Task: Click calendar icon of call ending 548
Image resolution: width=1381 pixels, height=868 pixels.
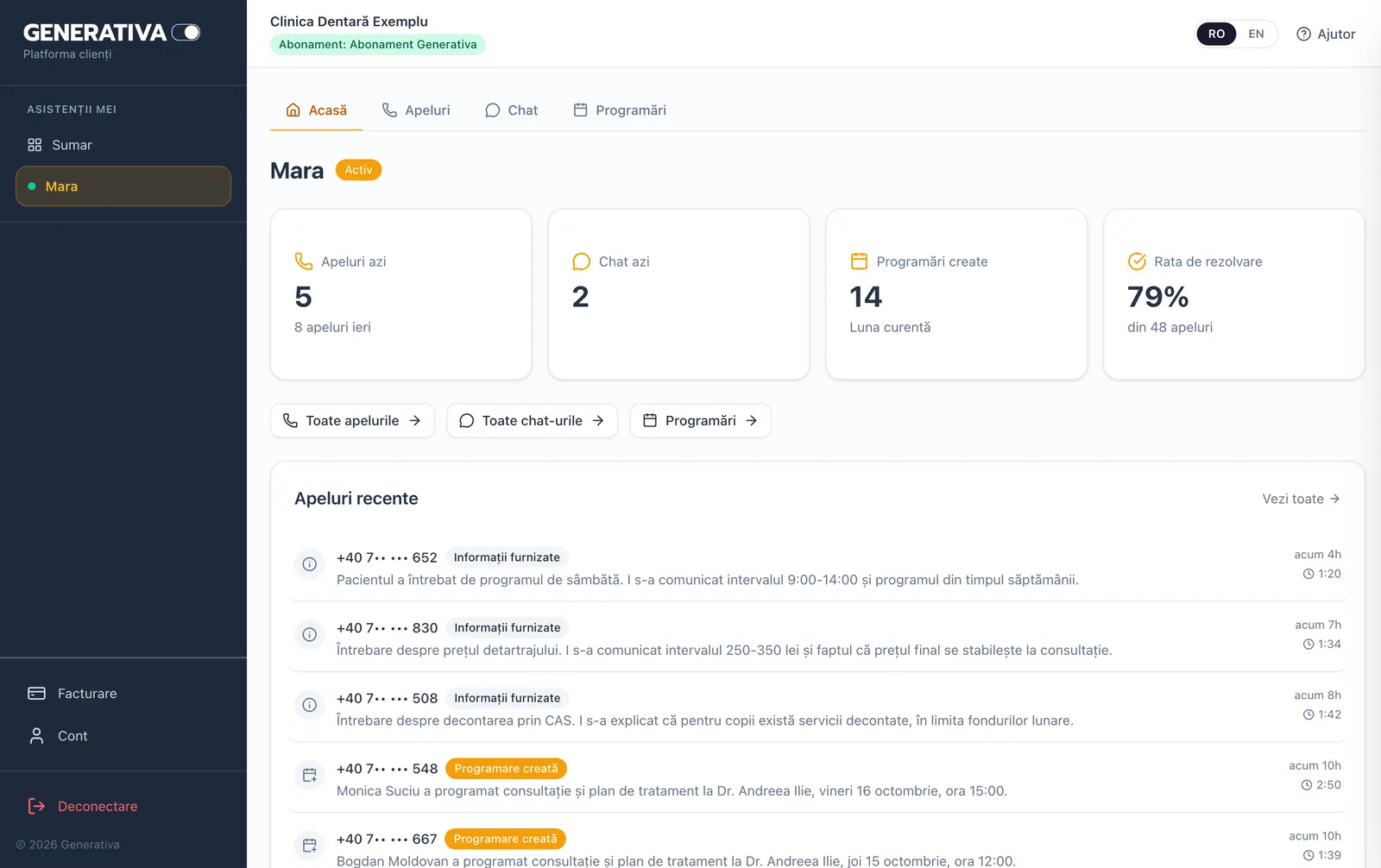Action: coord(310,776)
